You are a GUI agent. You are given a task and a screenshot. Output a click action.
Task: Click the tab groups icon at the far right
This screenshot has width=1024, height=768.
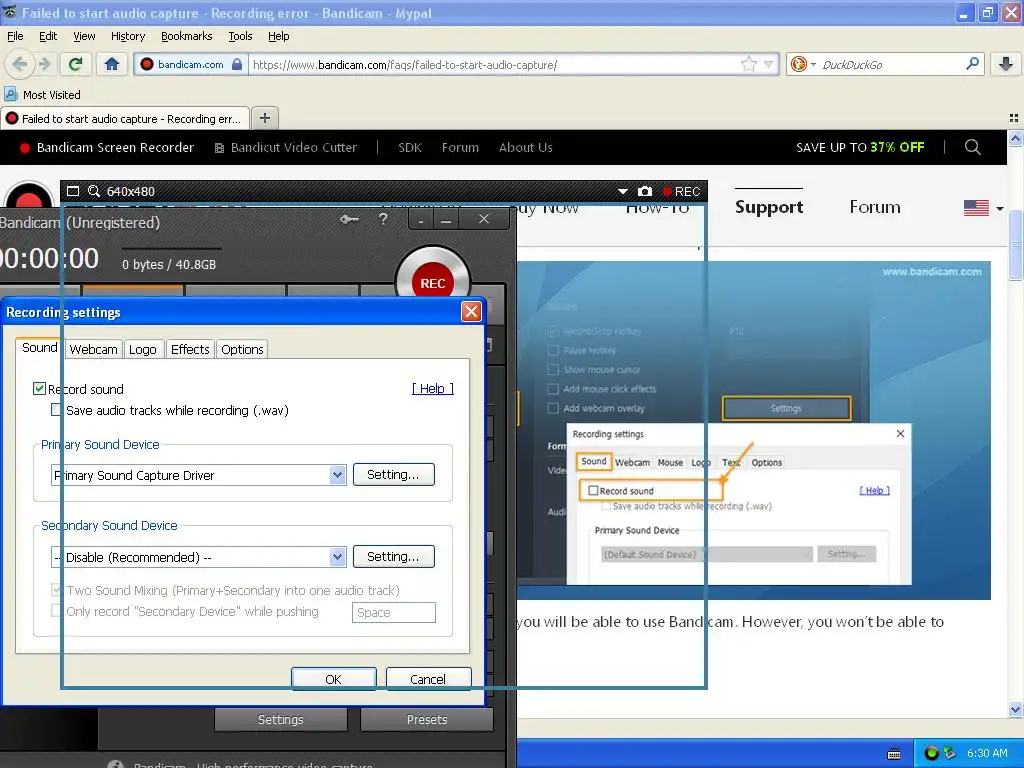click(1014, 118)
